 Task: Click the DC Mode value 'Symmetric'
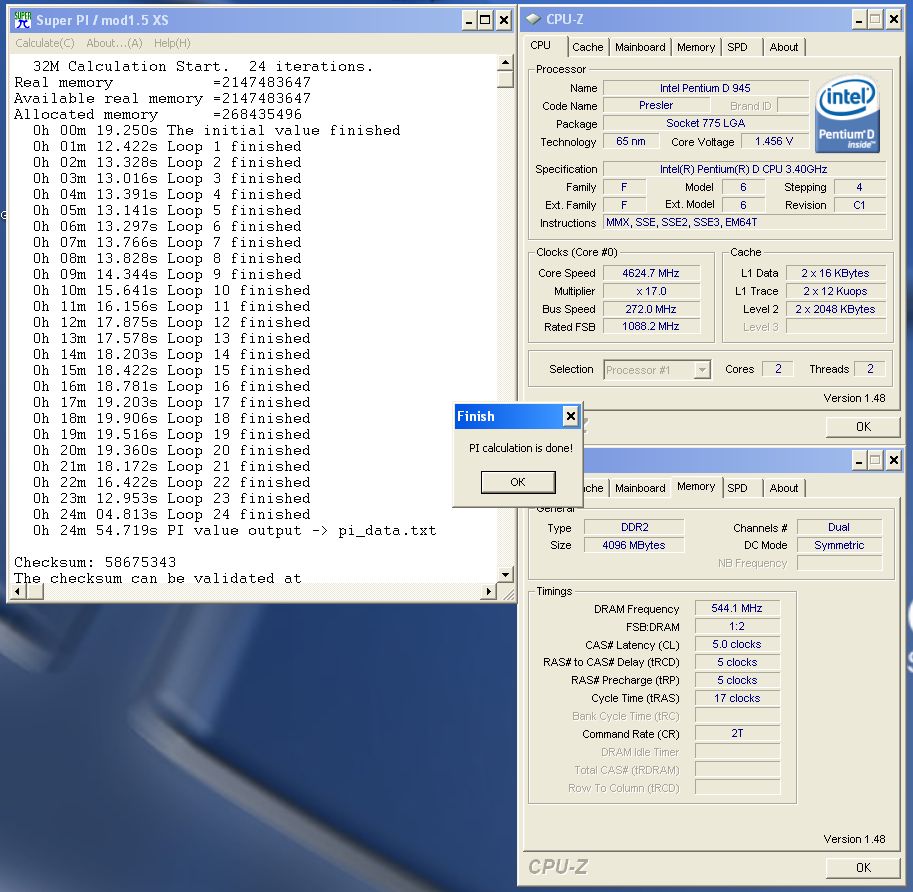[839, 545]
